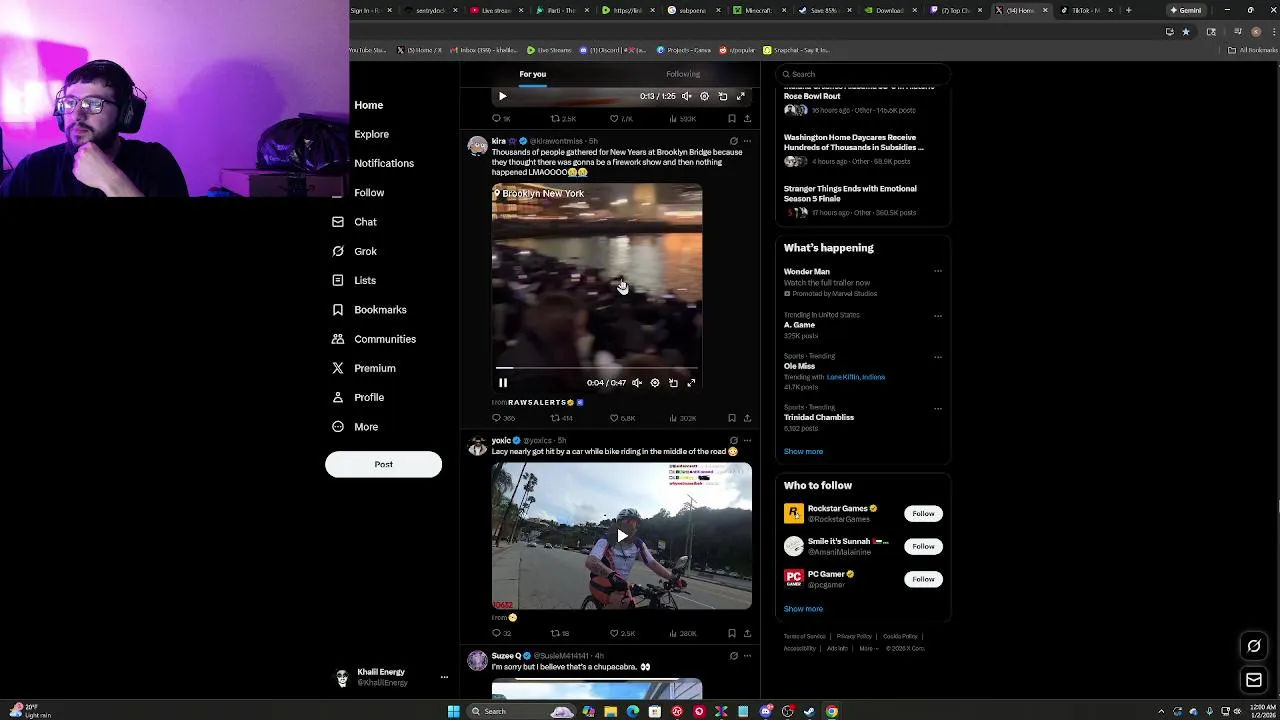Repost yoxic's bike riding post
The height and width of the screenshot is (720, 1280).
560,633
